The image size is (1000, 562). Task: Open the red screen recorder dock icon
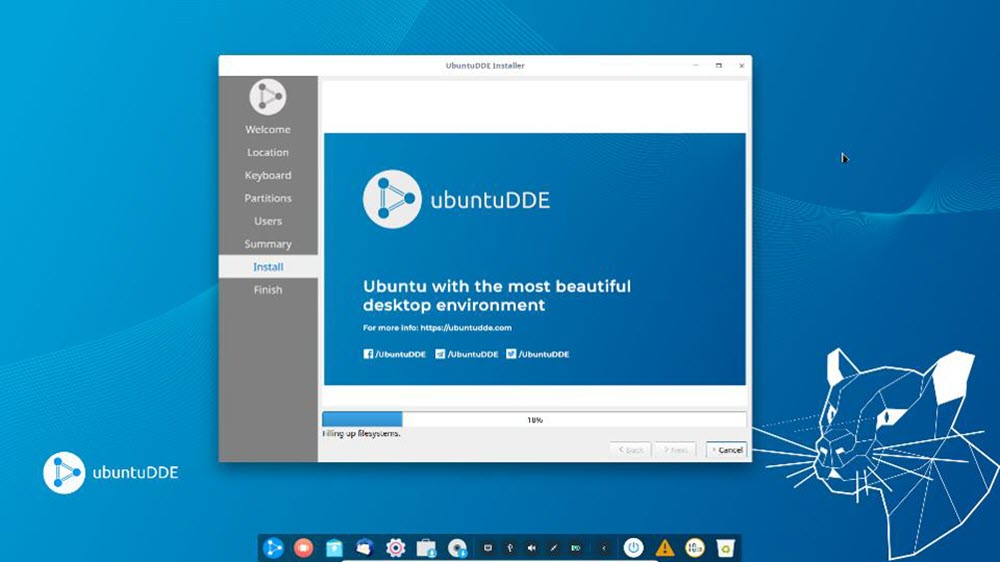coord(304,547)
